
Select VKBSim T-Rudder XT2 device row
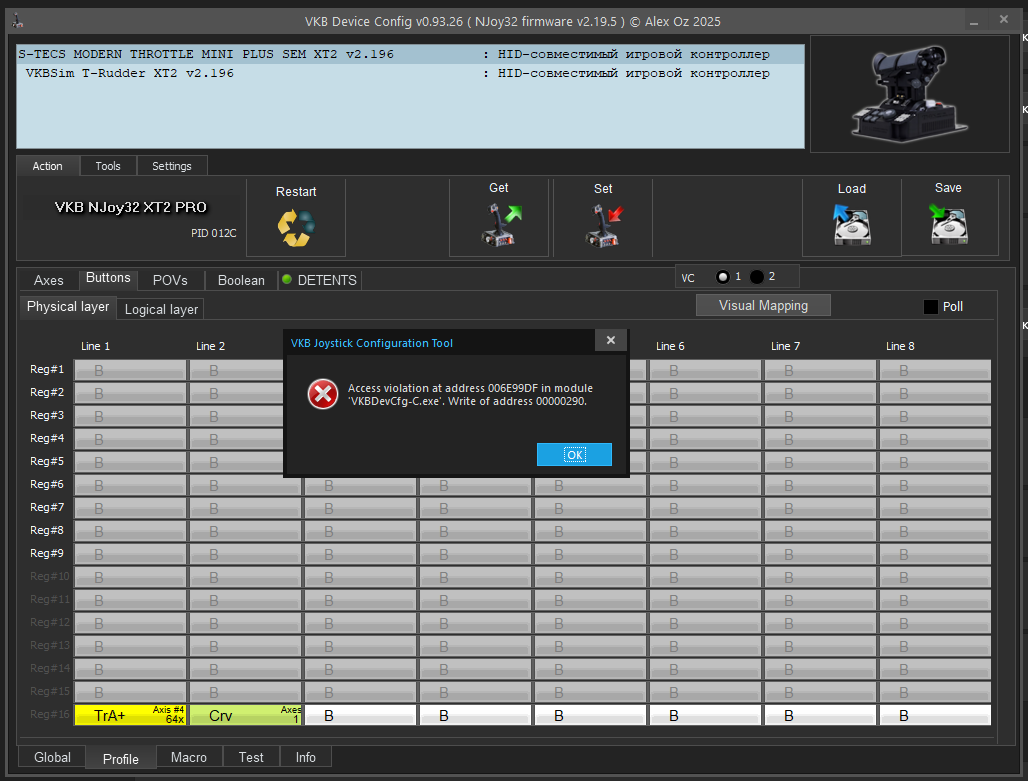tap(410, 73)
